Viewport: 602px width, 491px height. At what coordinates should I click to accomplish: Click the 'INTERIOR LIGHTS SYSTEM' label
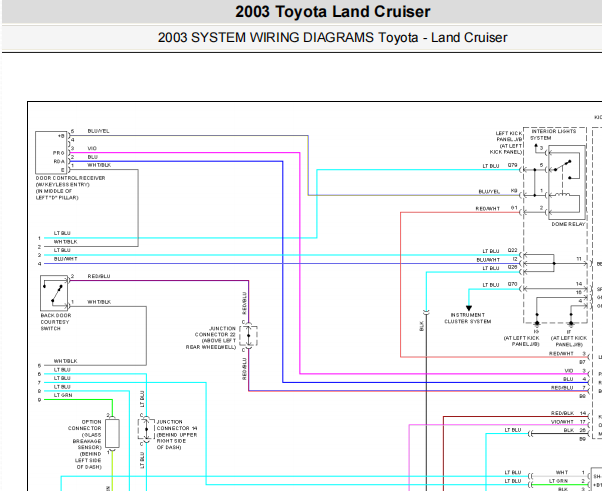pyautogui.click(x=553, y=134)
